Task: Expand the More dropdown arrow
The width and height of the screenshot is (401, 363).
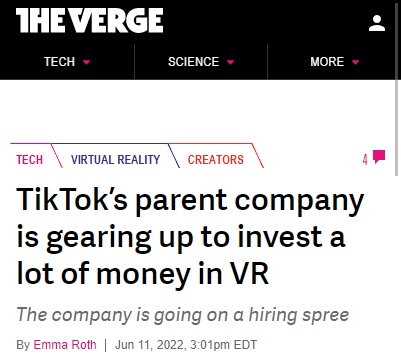Action: pos(355,62)
